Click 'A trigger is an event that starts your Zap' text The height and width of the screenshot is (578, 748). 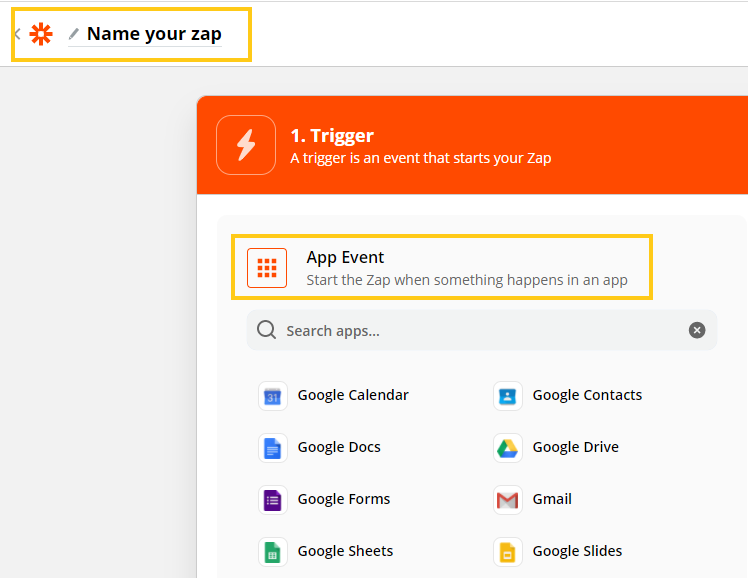[x=421, y=158]
